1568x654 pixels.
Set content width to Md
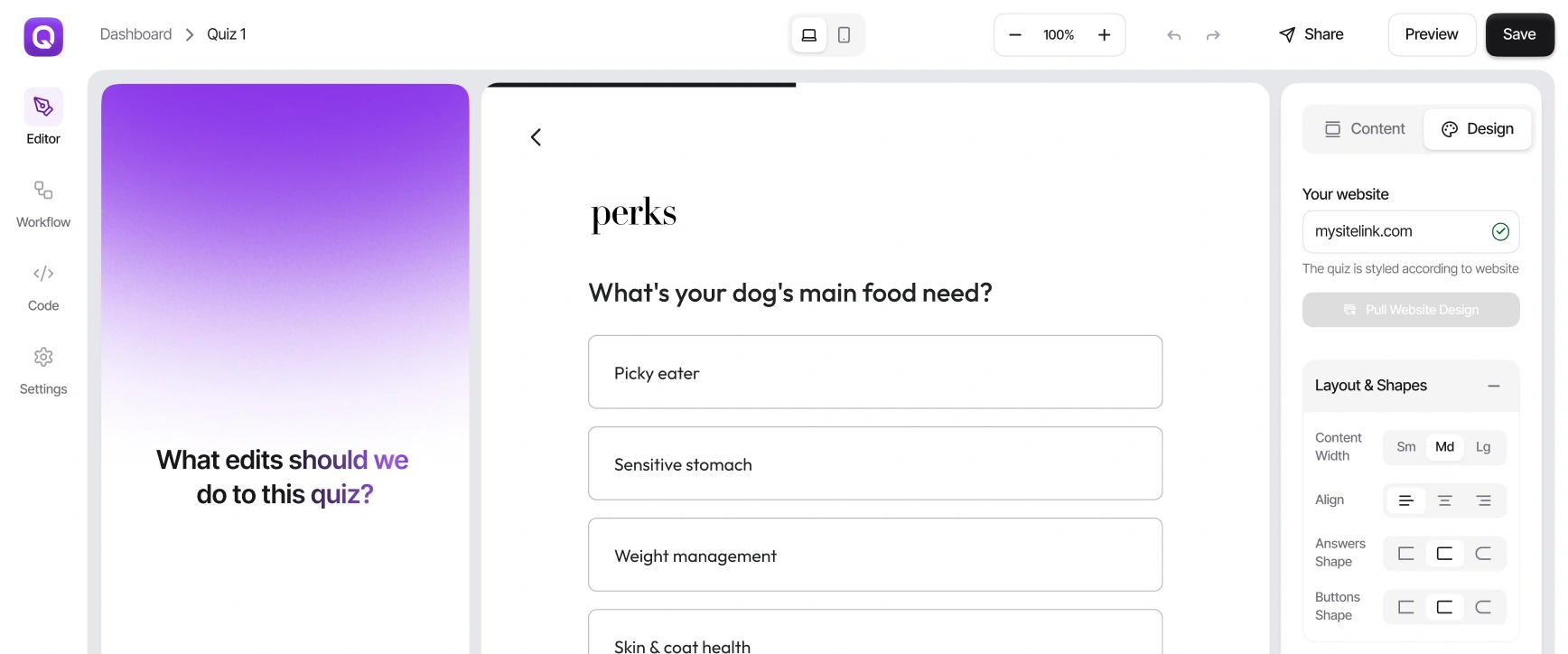(x=1445, y=447)
